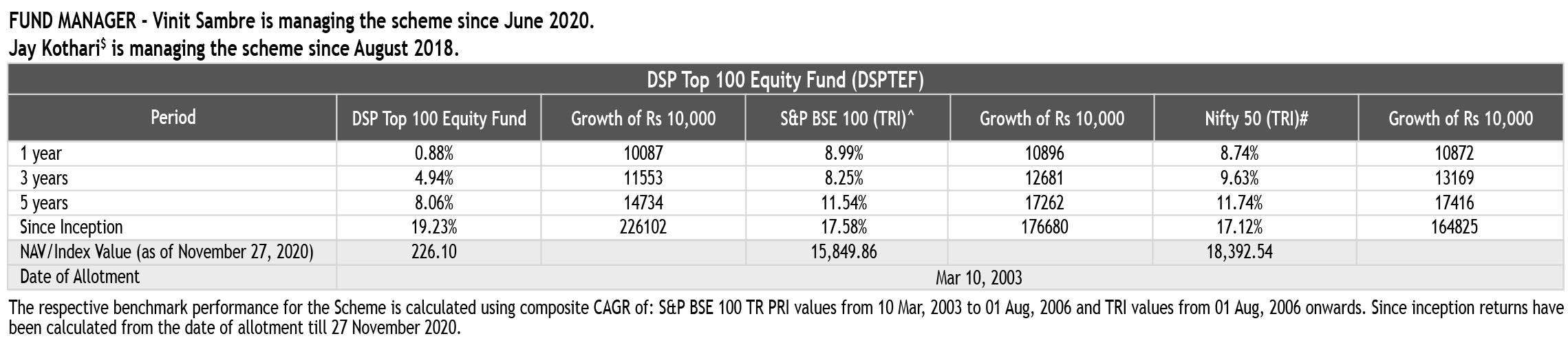Click the Since Inception row label
The image size is (1568, 343).
pyautogui.click(x=71, y=227)
